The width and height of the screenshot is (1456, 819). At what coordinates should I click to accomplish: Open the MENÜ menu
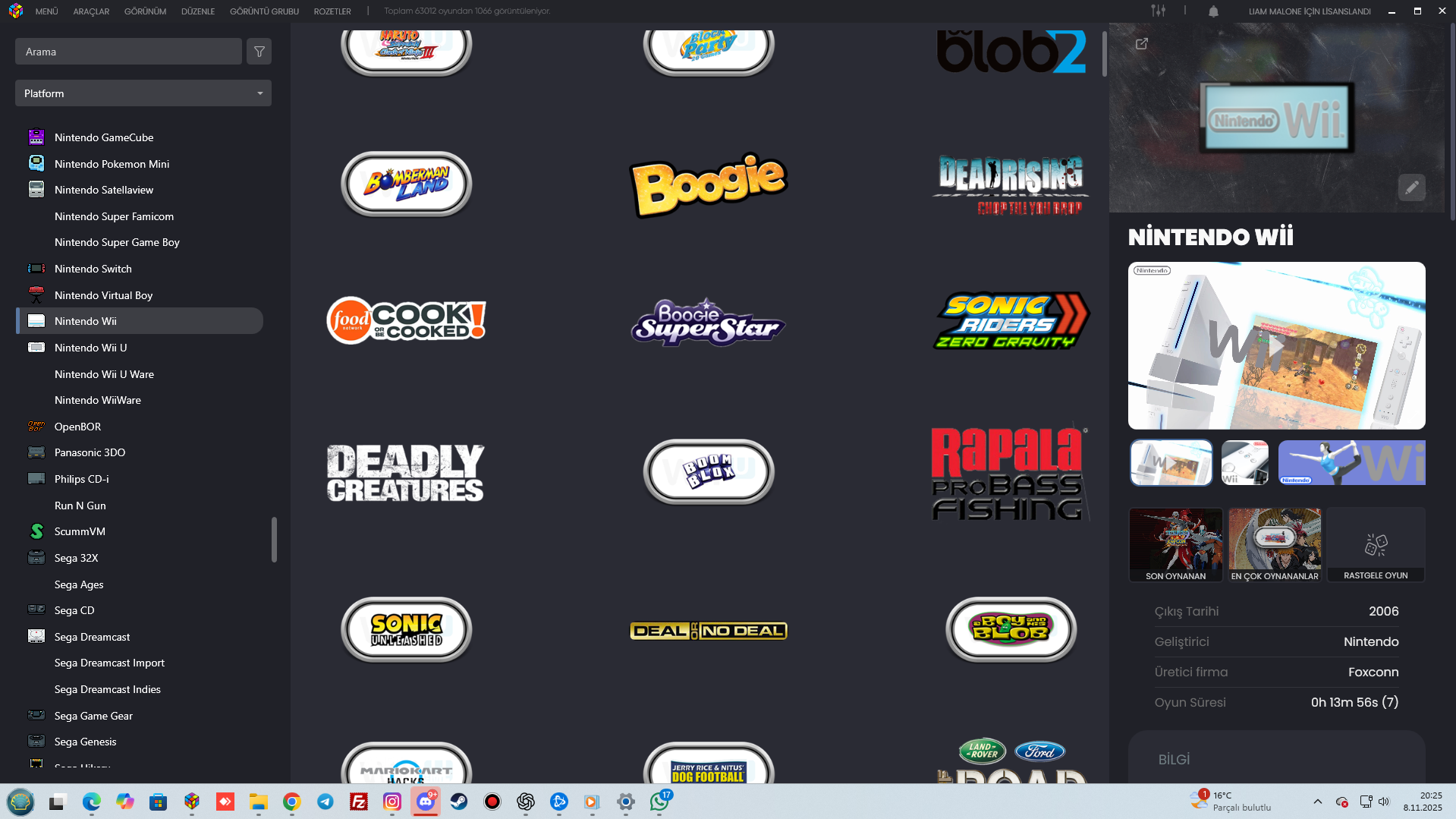(x=47, y=11)
